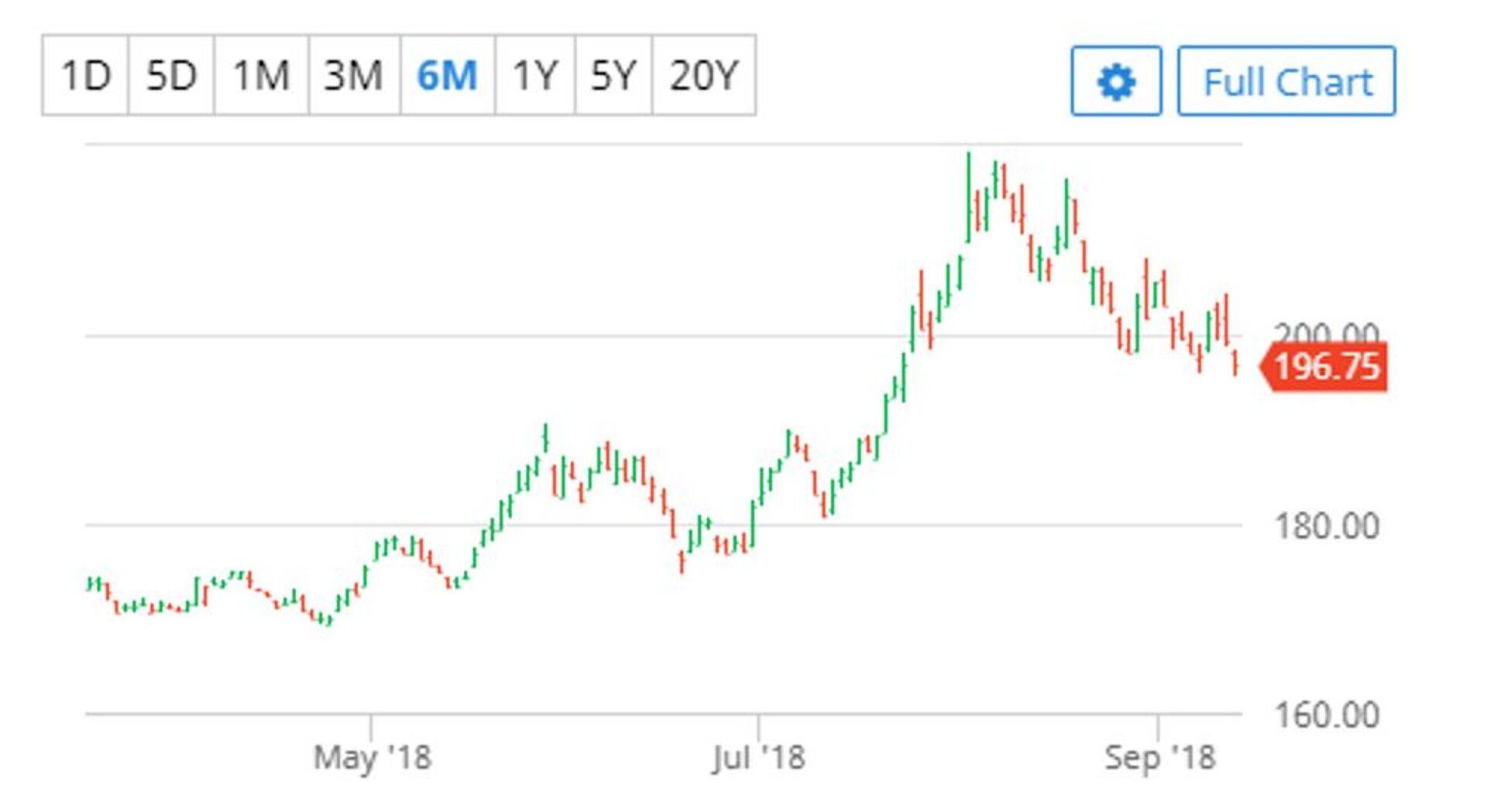Viewport: 1487px width, 812px height.
Task: Open chart settings gear icon
Action: (1115, 81)
